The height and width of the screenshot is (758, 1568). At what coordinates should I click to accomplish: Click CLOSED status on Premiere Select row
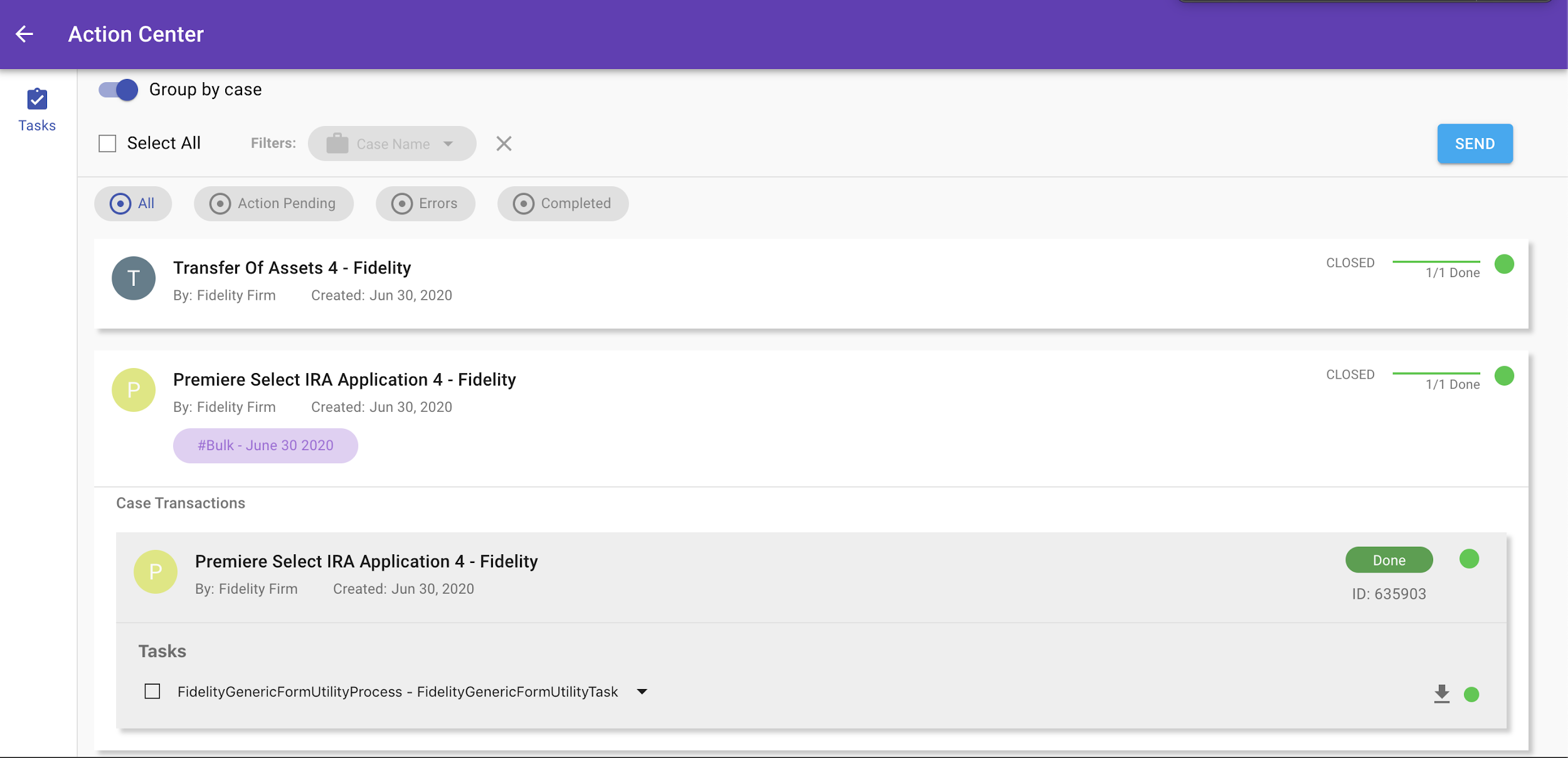click(x=1350, y=374)
